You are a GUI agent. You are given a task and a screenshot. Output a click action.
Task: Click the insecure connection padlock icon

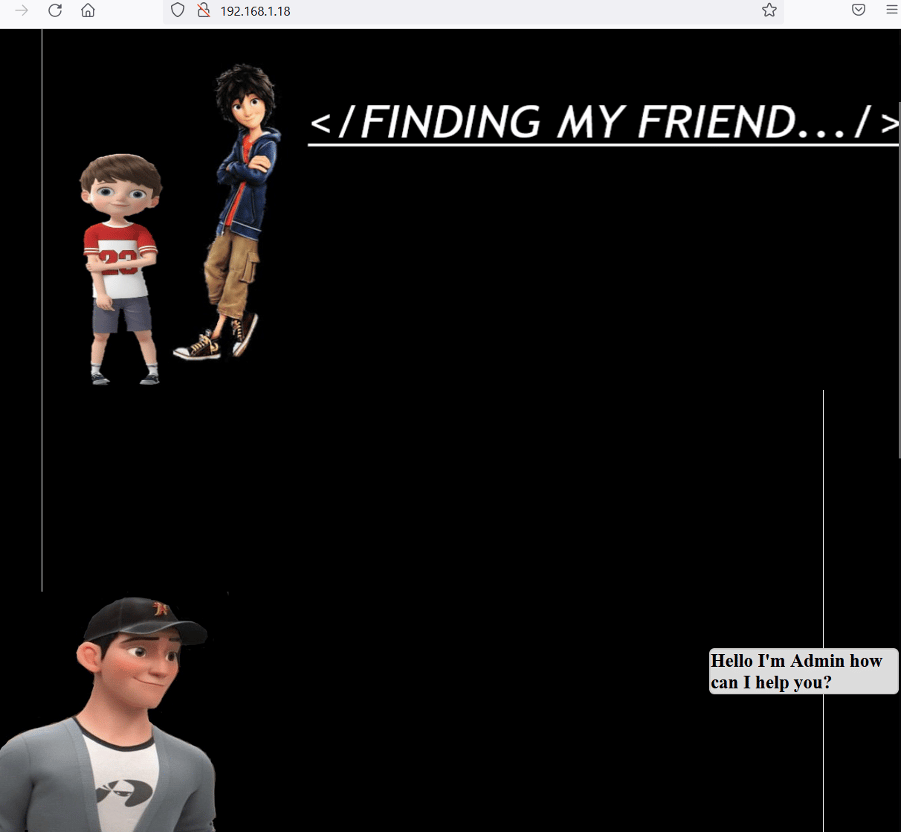click(x=203, y=11)
